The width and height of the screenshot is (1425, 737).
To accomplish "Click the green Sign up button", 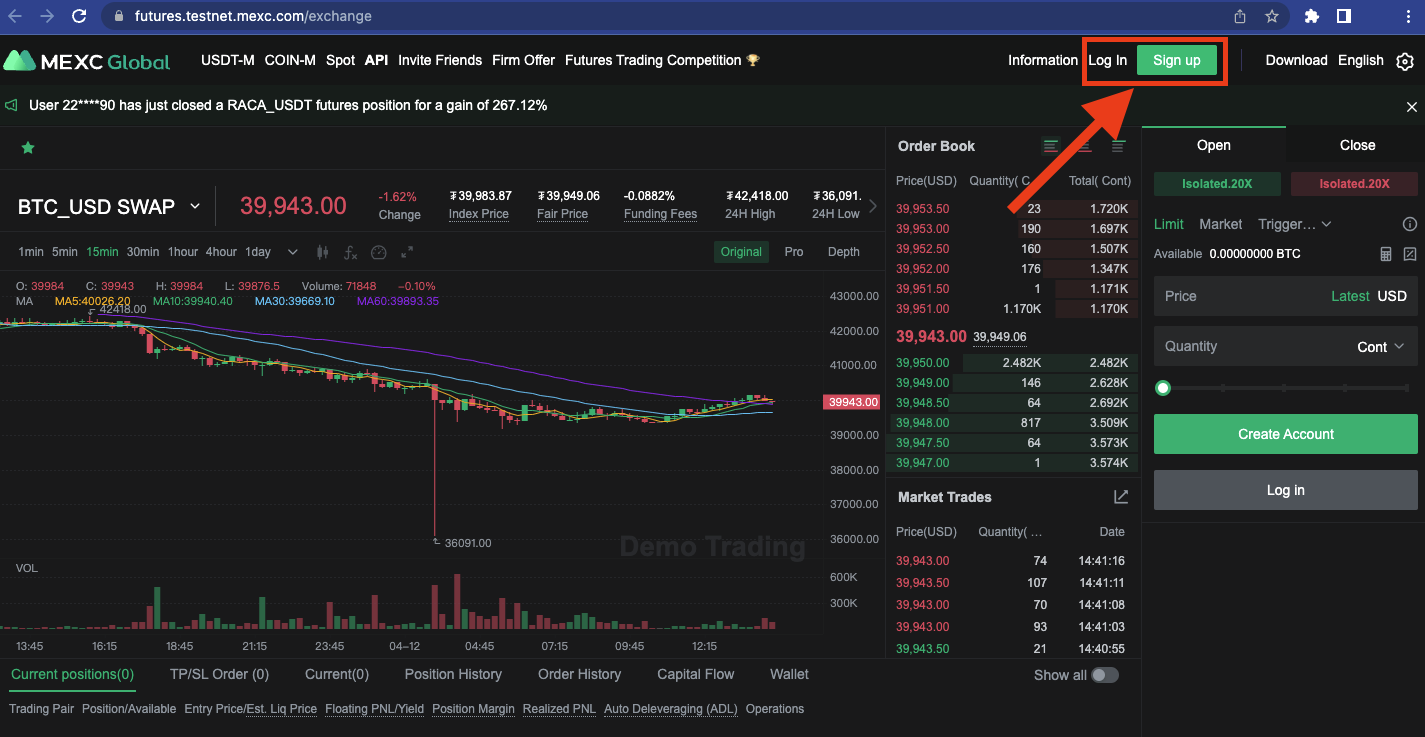I will click(x=1177, y=60).
